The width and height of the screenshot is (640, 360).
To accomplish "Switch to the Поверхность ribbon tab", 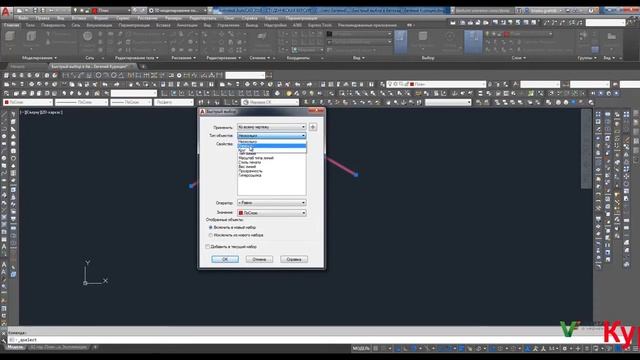I will click(53, 25).
